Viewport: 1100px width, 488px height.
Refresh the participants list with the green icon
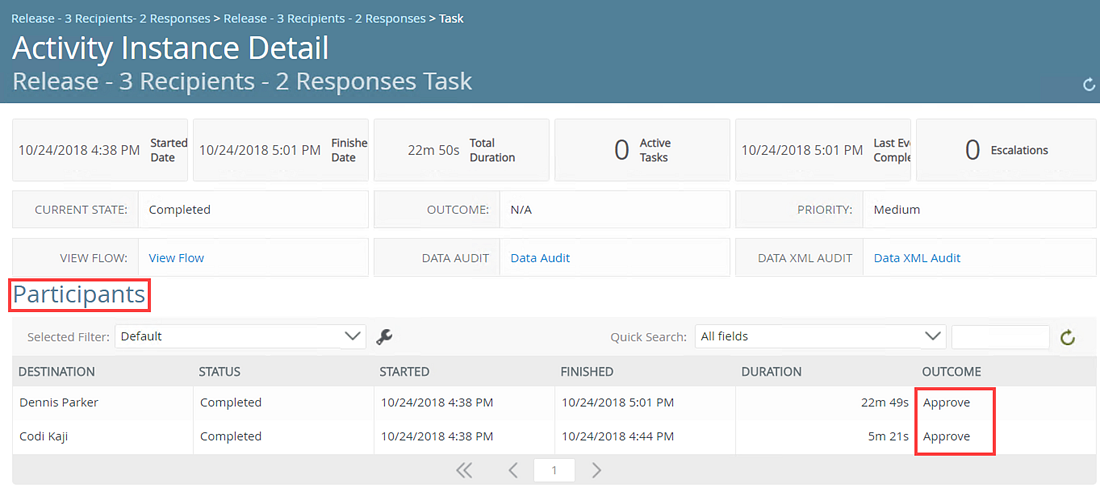(x=1067, y=337)
